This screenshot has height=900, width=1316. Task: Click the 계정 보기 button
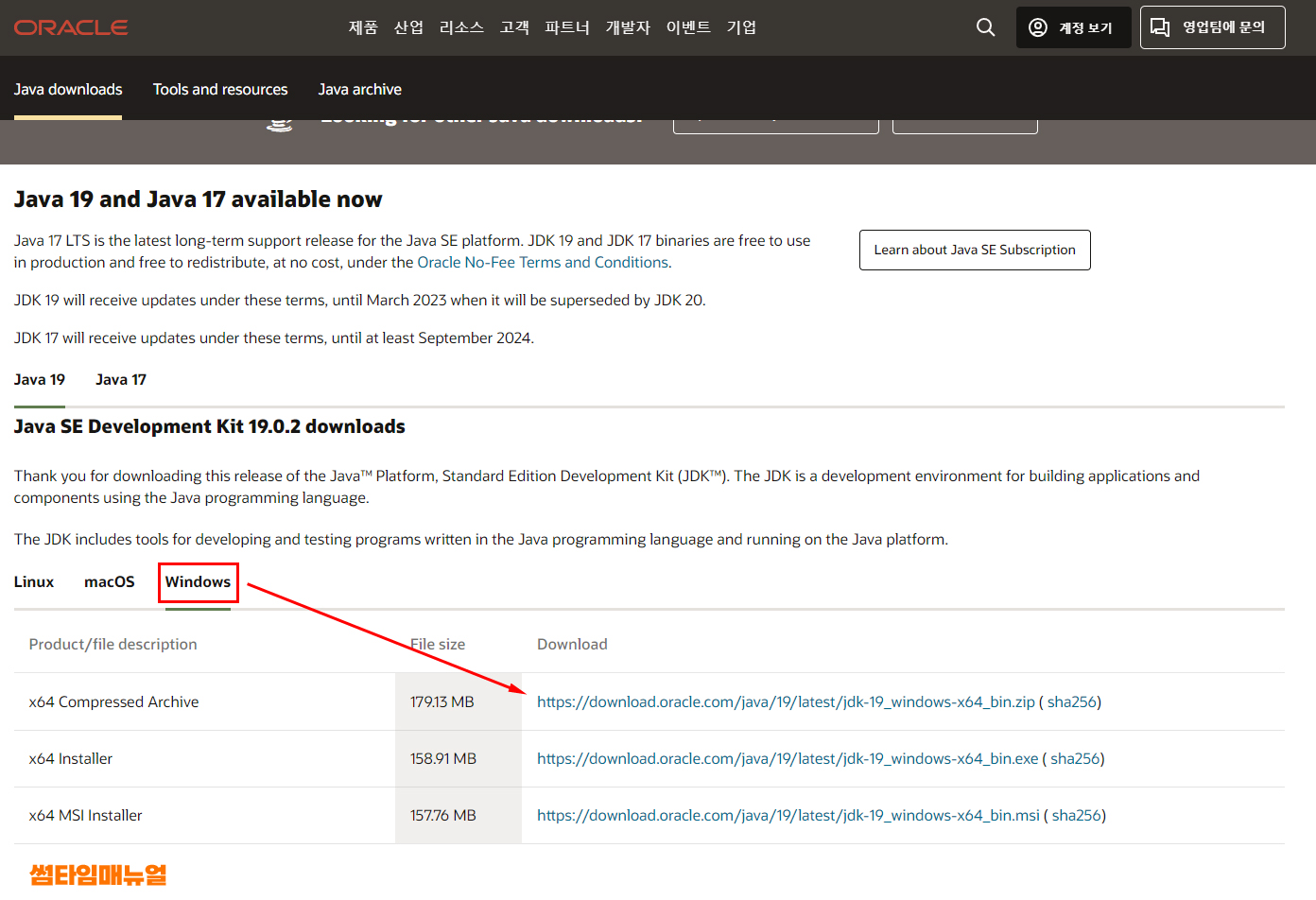(1074, 27)
